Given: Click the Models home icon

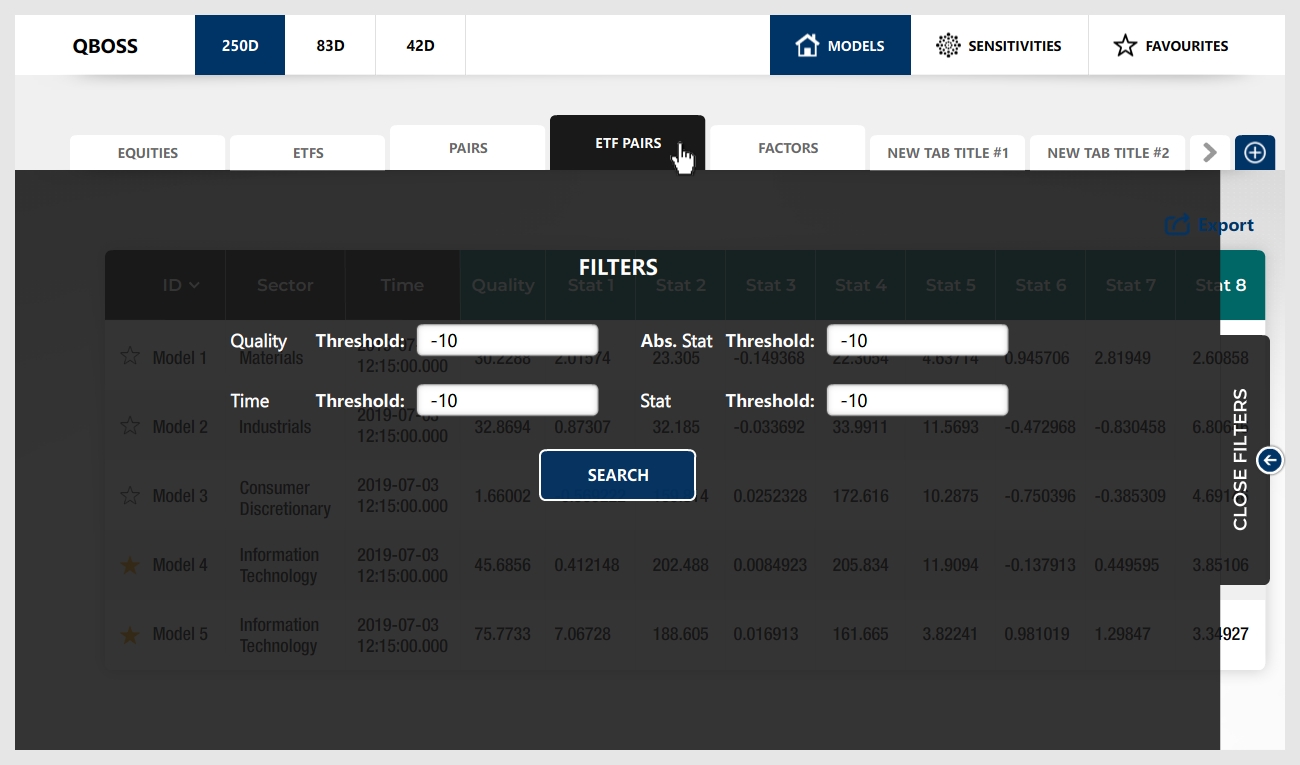Looking at the screenshot, I should pos(807,45).
